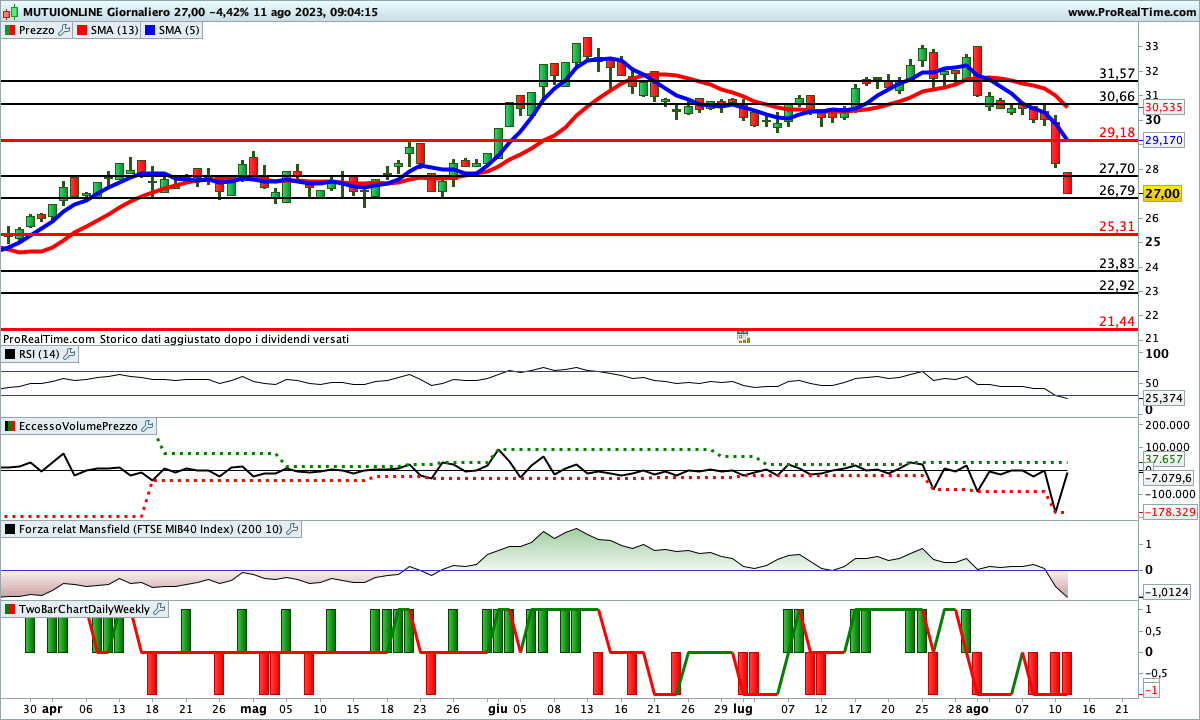Click the red SMA (13) color square
Image resolution: width=1200 pixels, height=720 pixels.
pyautogui.click(x=83, y=30)
